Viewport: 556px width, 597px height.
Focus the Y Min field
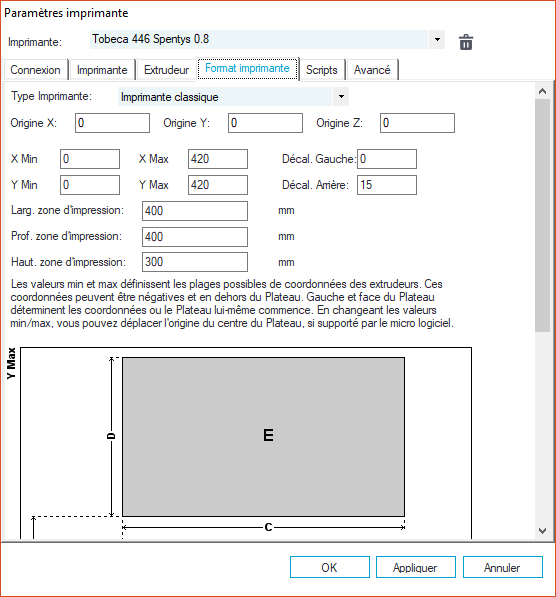[90, 185]
